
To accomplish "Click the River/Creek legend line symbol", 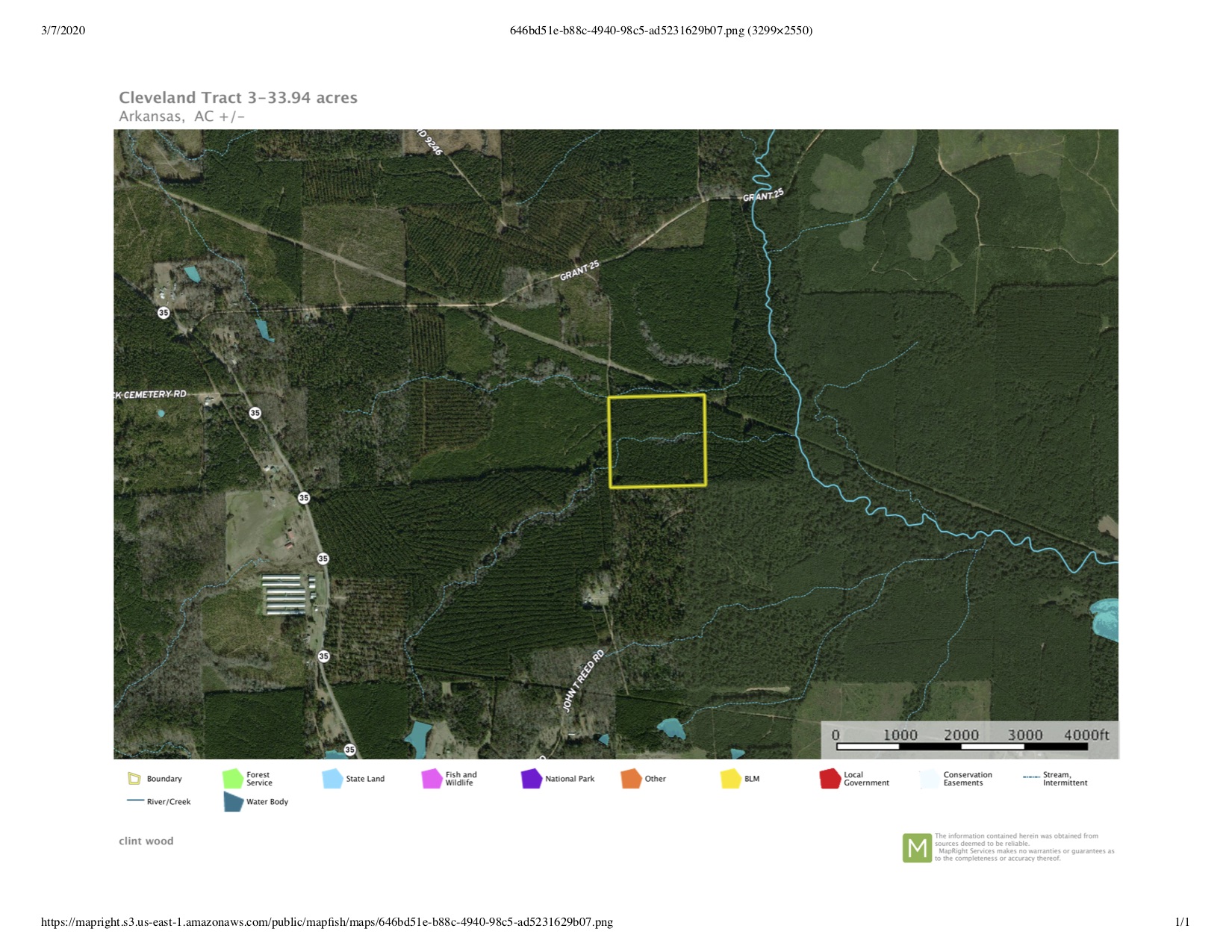I will click(x=135, y=801).
